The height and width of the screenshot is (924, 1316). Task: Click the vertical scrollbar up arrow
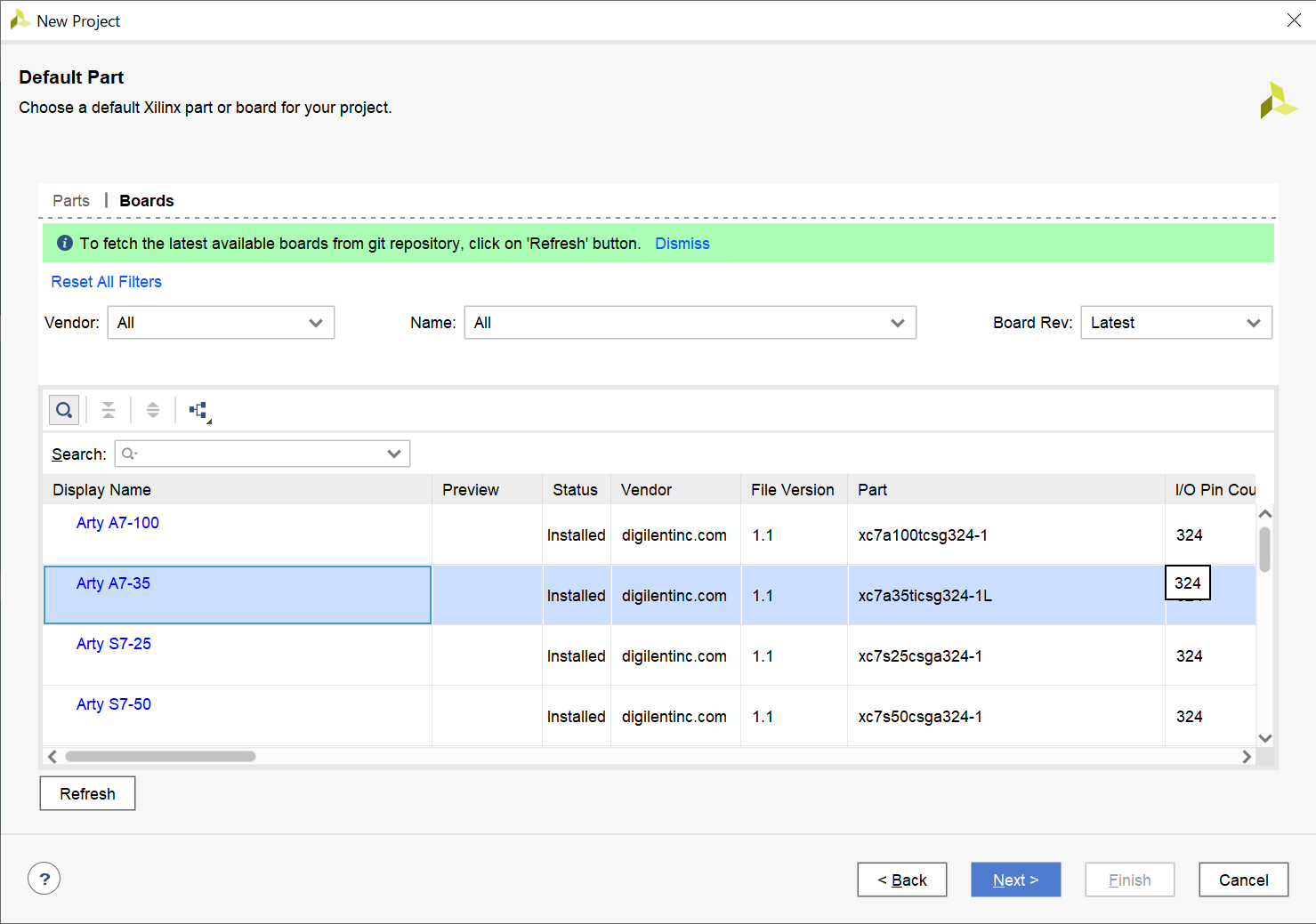1265,514
